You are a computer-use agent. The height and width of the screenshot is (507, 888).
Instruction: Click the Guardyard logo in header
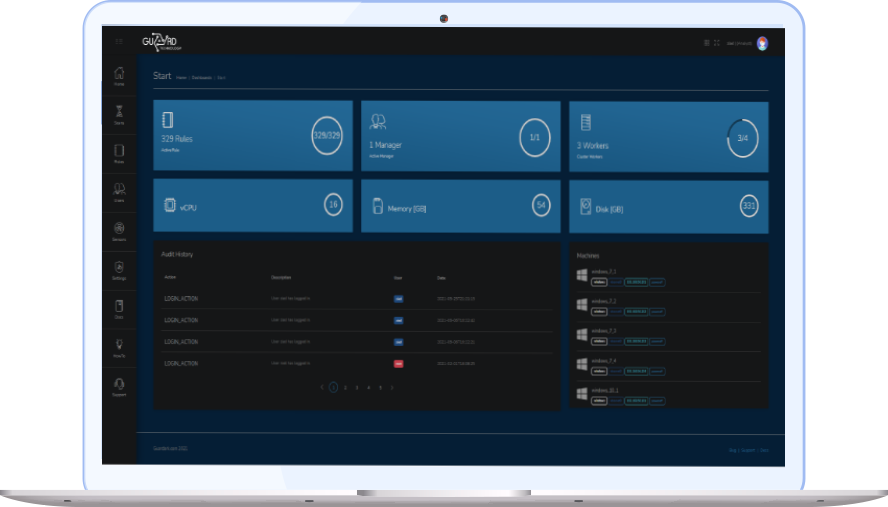coord(161,41)
